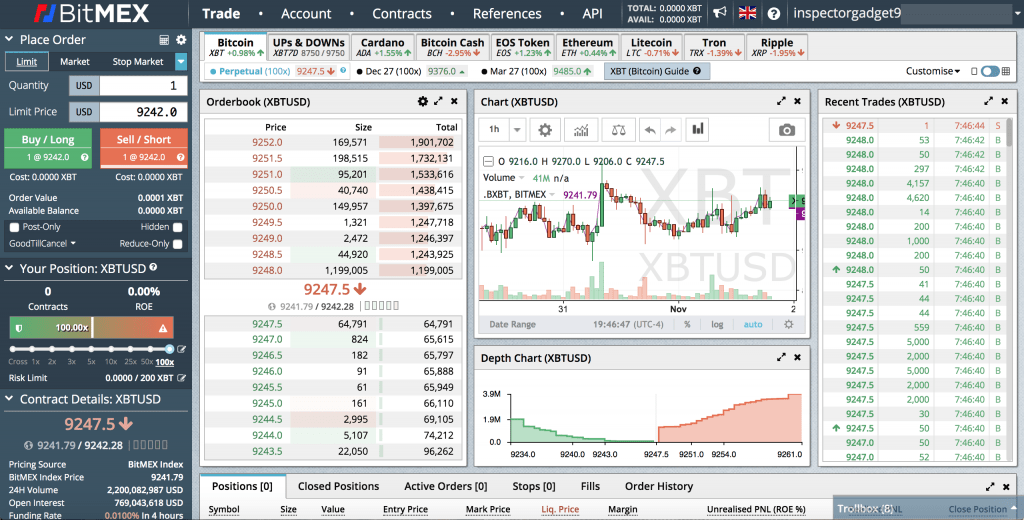1024x520 pixels.
Task: Open Customise layout dropdown
Action: click(x=933, y=71)
